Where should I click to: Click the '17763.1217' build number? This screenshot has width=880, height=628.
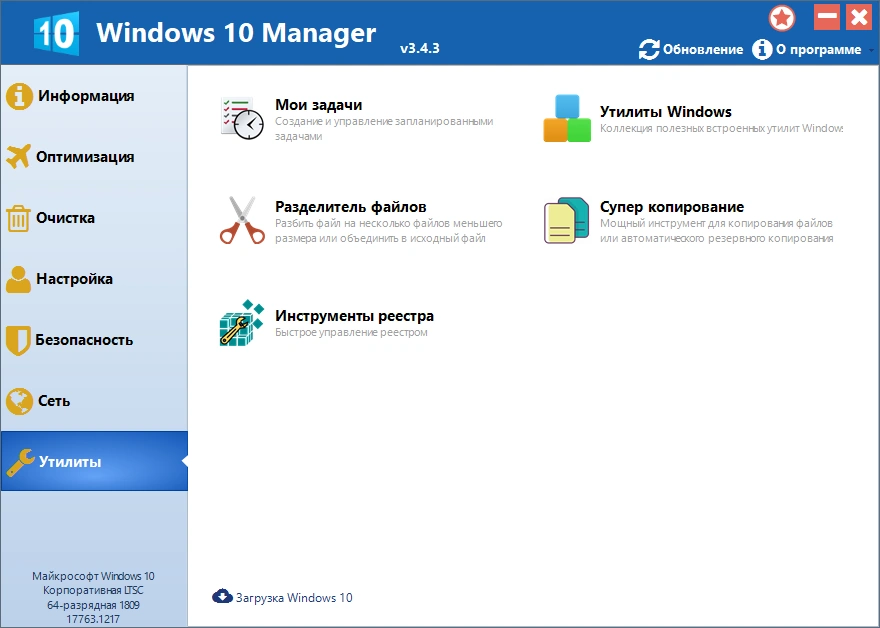click(93, 619)
